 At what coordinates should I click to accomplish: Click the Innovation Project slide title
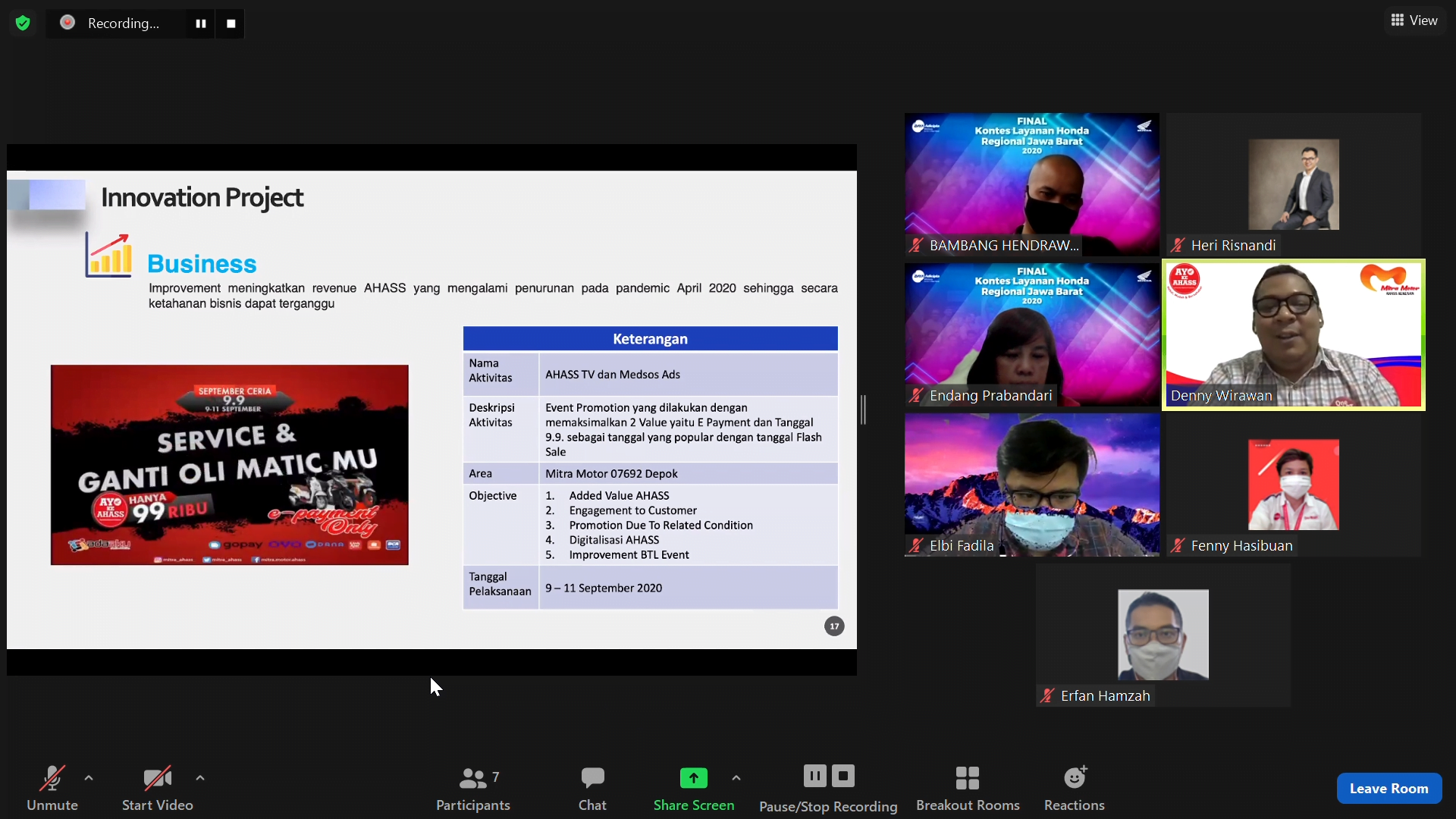(x=202, y=197)
